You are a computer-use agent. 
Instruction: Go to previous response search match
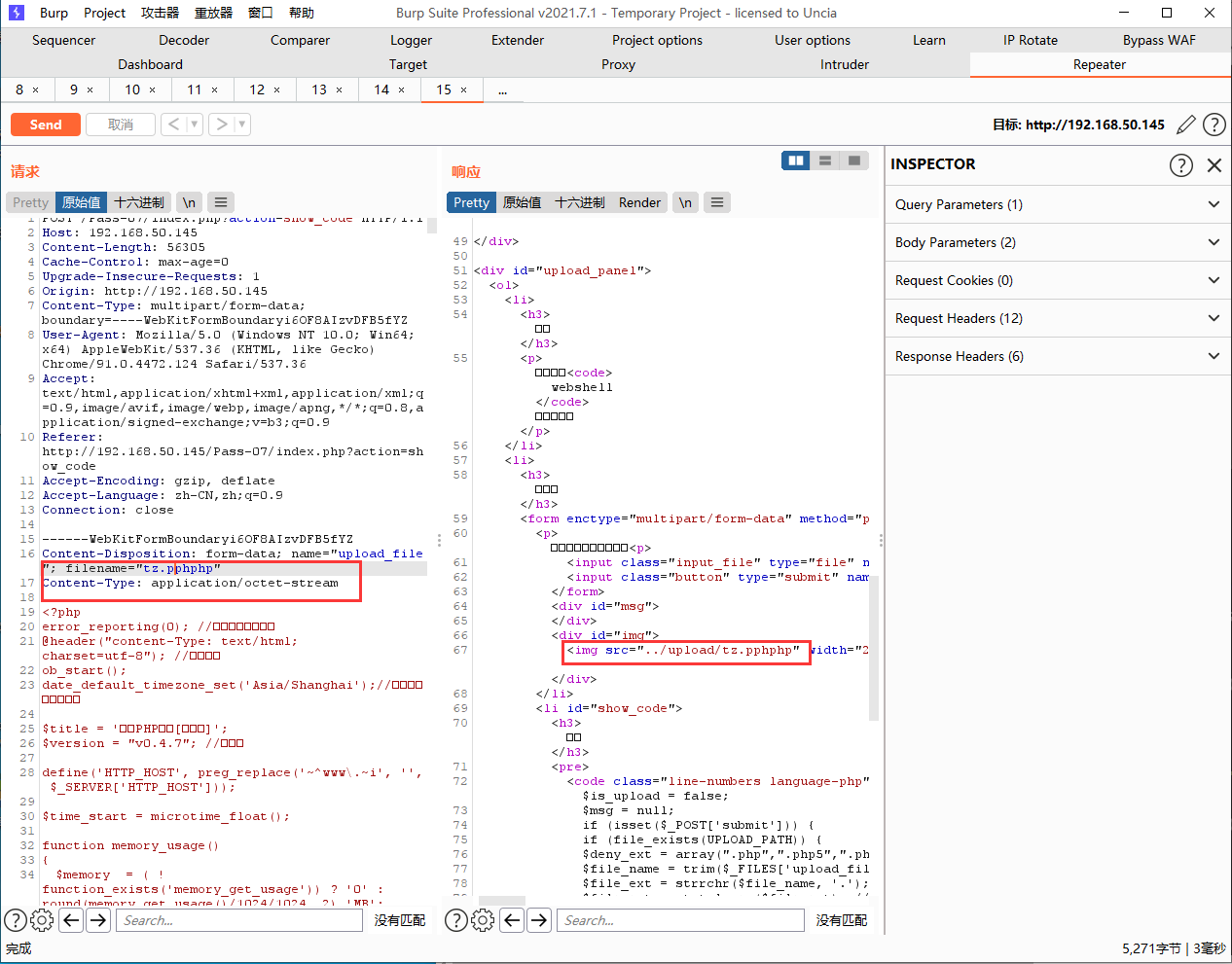pos(512,920)
